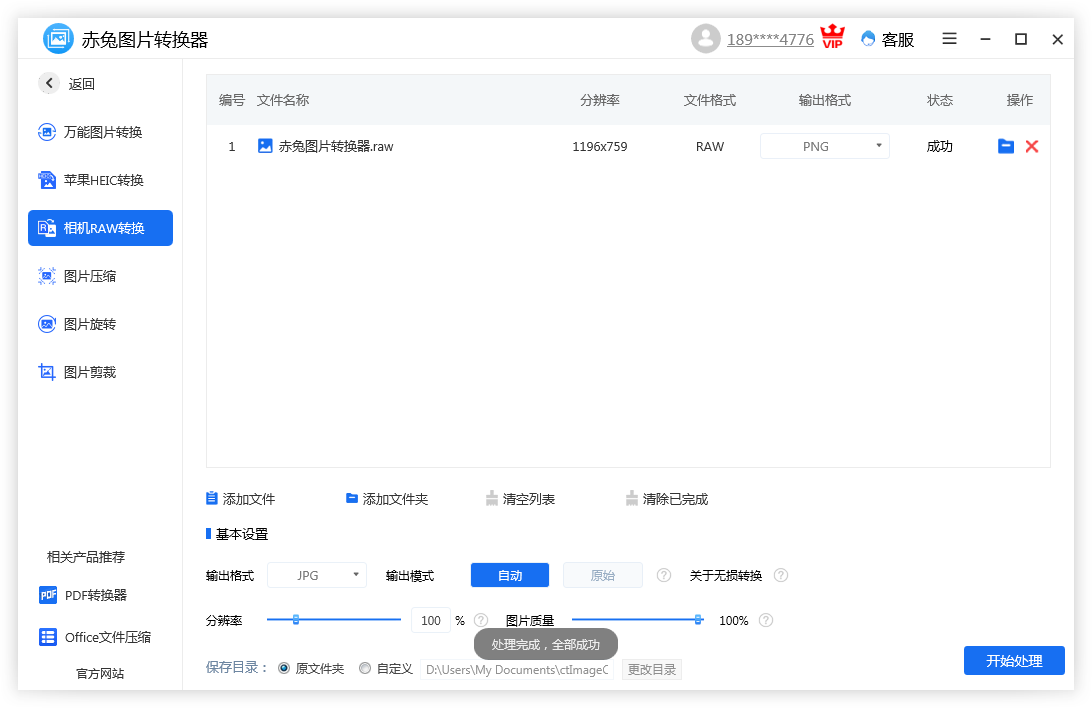Open 图片剪裁 in the sidebar
This screenshot has width=1092, height=708.
coord(100,372)
